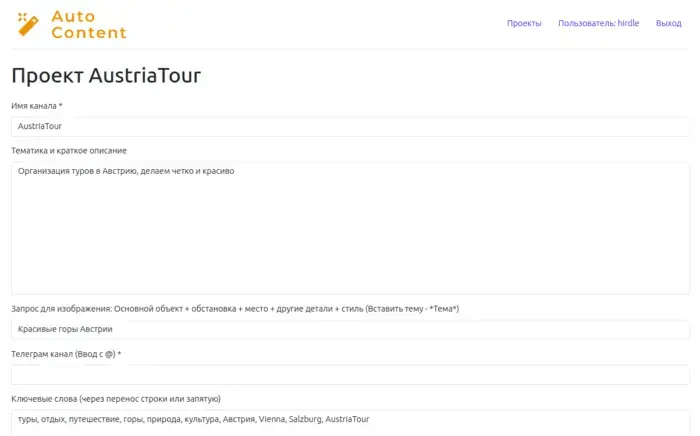The image size is (700, 436).
Task: Click the Ключевые слова label
Action: coord(116,399)
